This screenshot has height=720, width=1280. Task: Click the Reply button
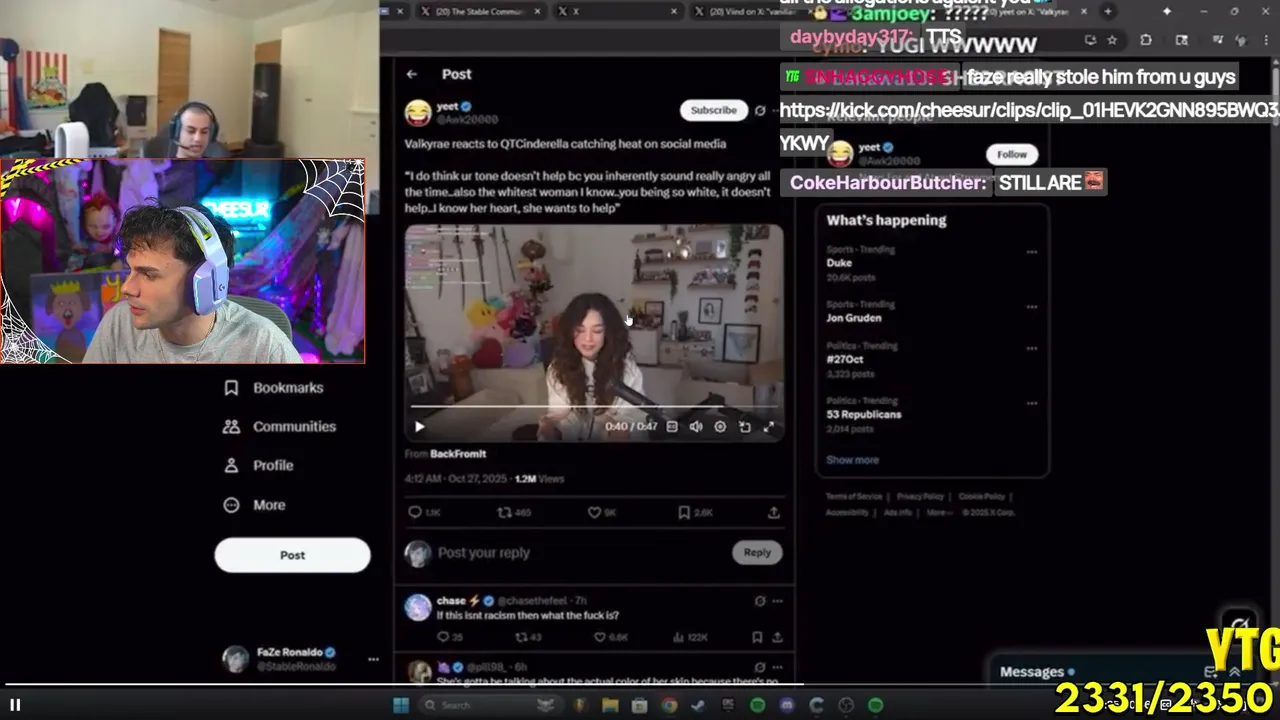point(757,552)
